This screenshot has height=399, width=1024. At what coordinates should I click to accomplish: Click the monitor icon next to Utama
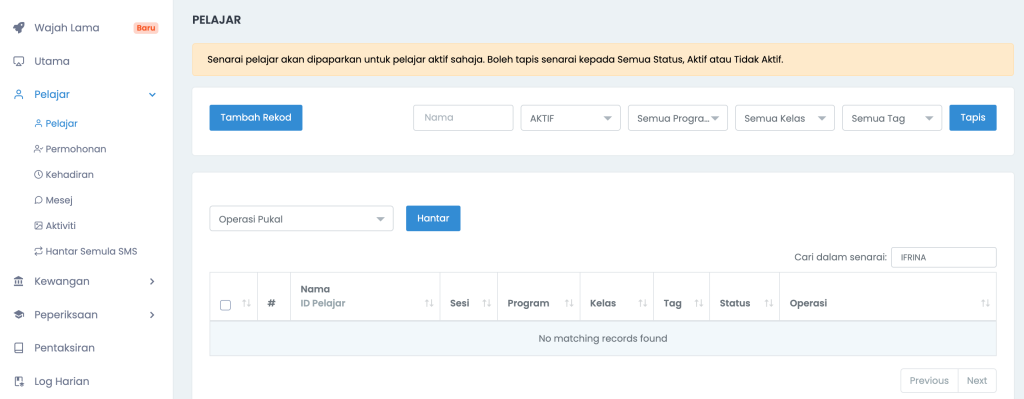pos(19,61)
